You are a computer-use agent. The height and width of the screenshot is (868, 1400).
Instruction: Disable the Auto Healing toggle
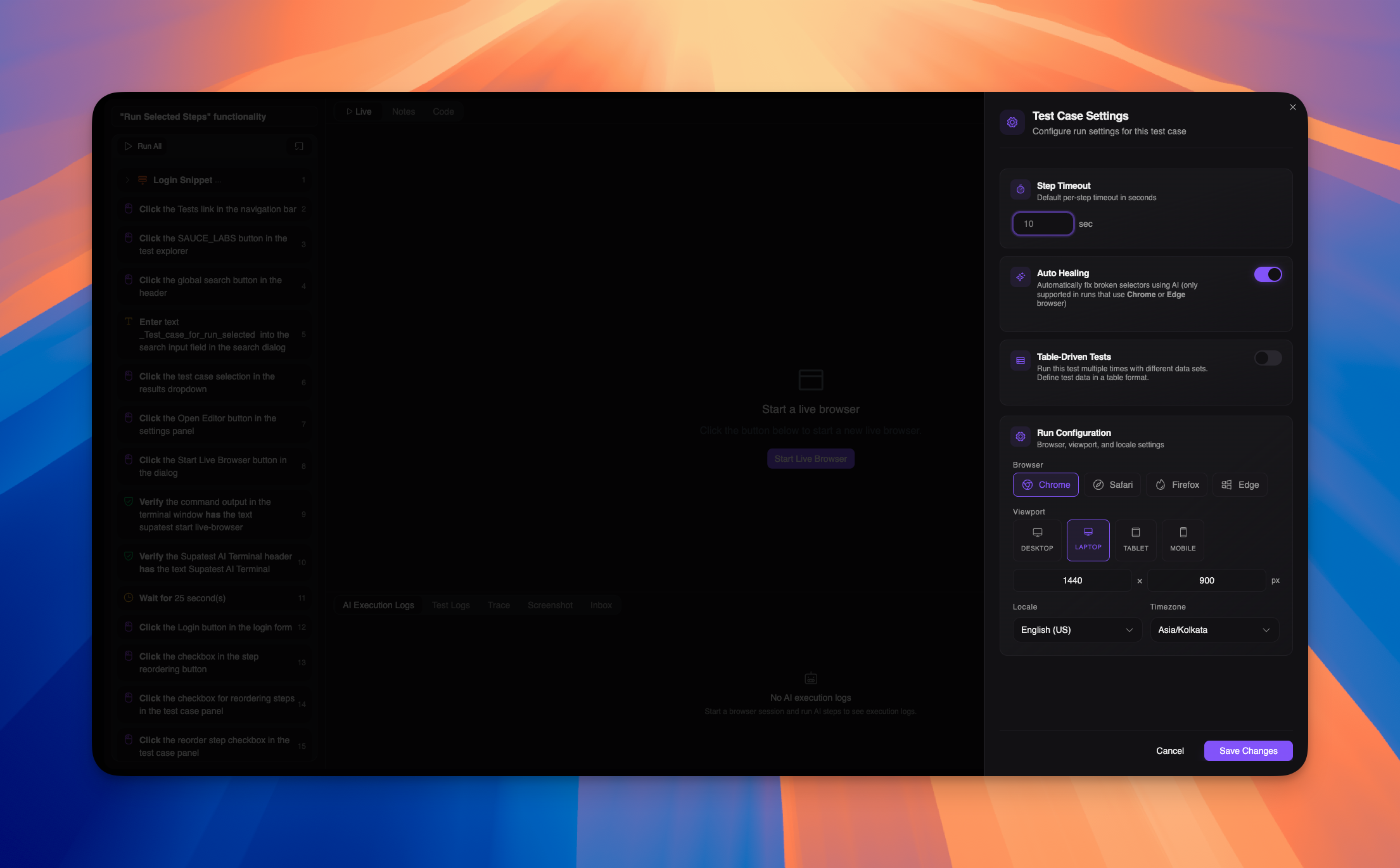pos(1268,274)
